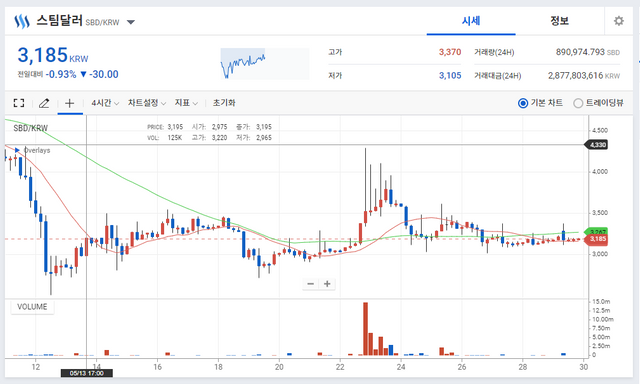Click the VOLUME panel label

(32, 307)
